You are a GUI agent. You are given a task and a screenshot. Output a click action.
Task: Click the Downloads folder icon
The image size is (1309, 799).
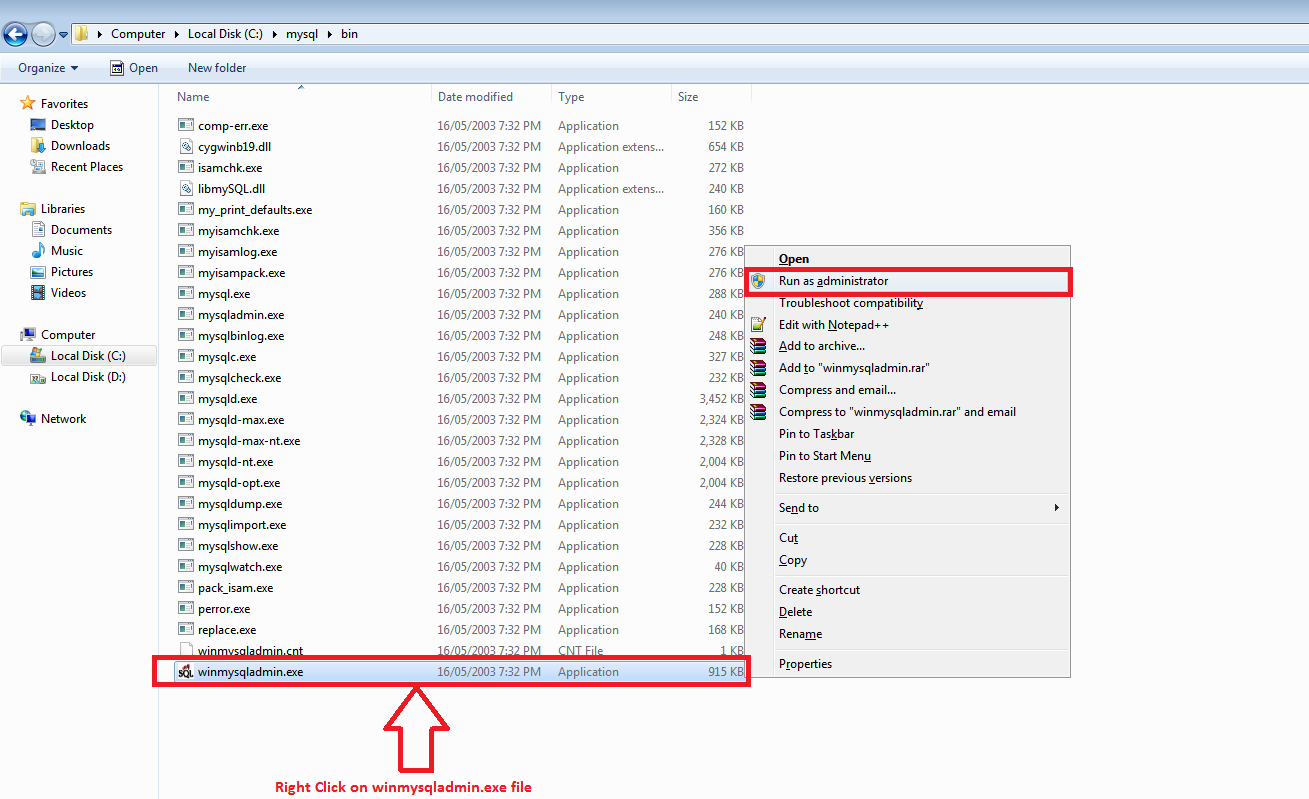tap(38, 146)
